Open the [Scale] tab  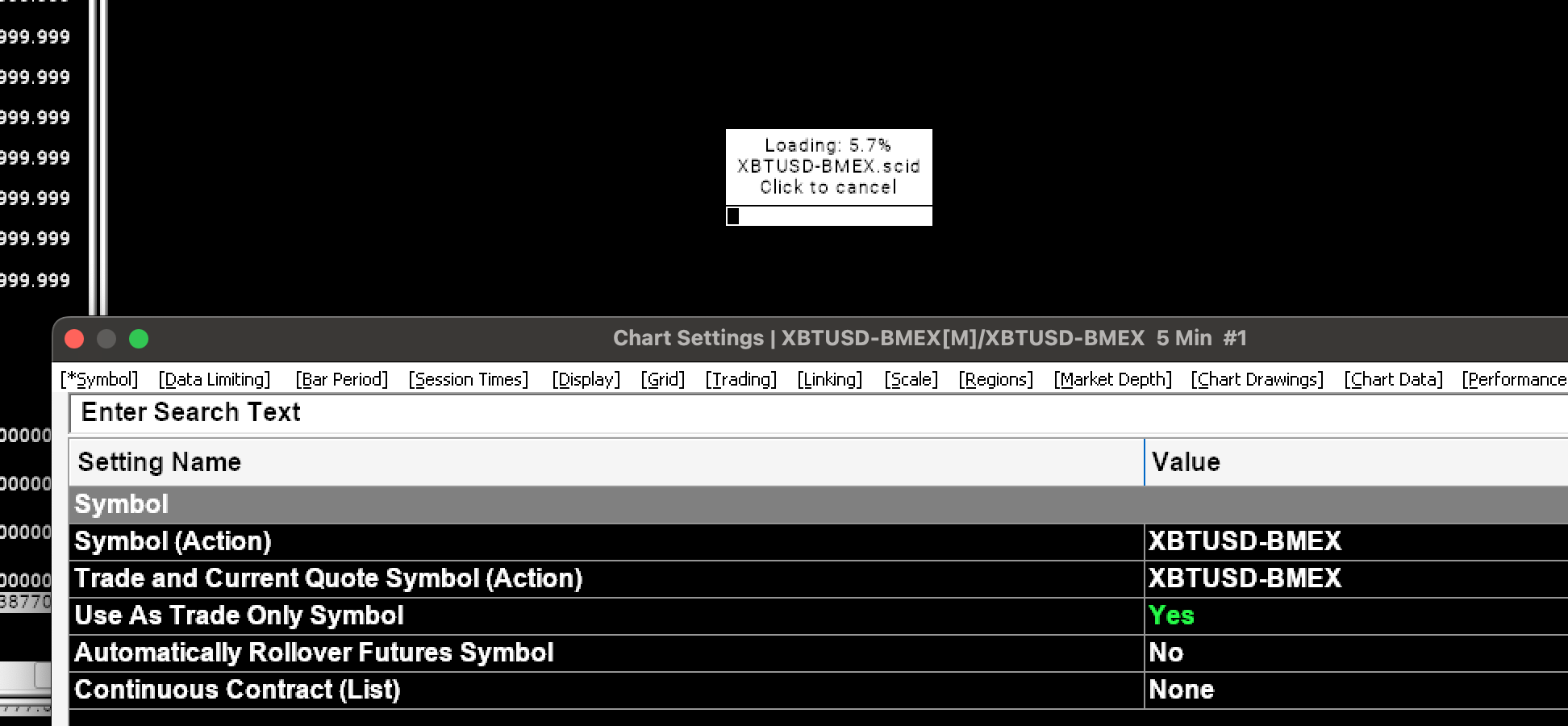tap(911, 379)
